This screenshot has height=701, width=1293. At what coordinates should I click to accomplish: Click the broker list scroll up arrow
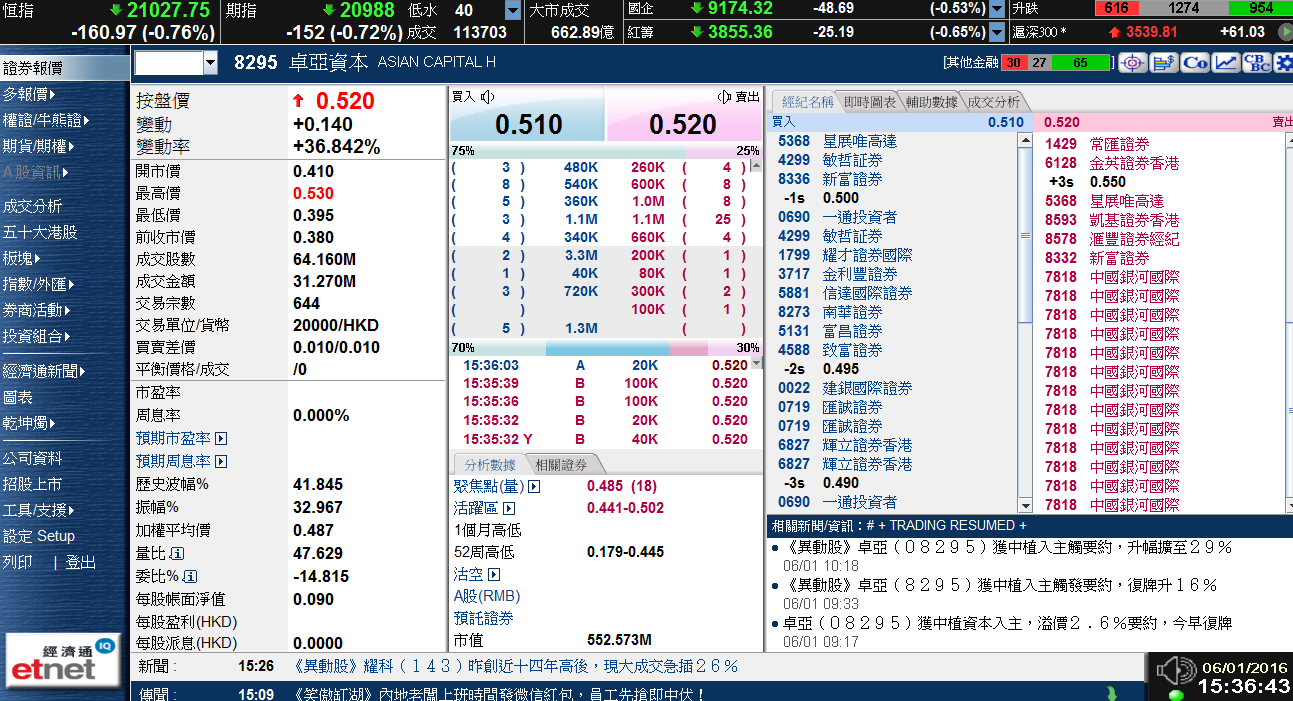click(x=1024, y=141)
